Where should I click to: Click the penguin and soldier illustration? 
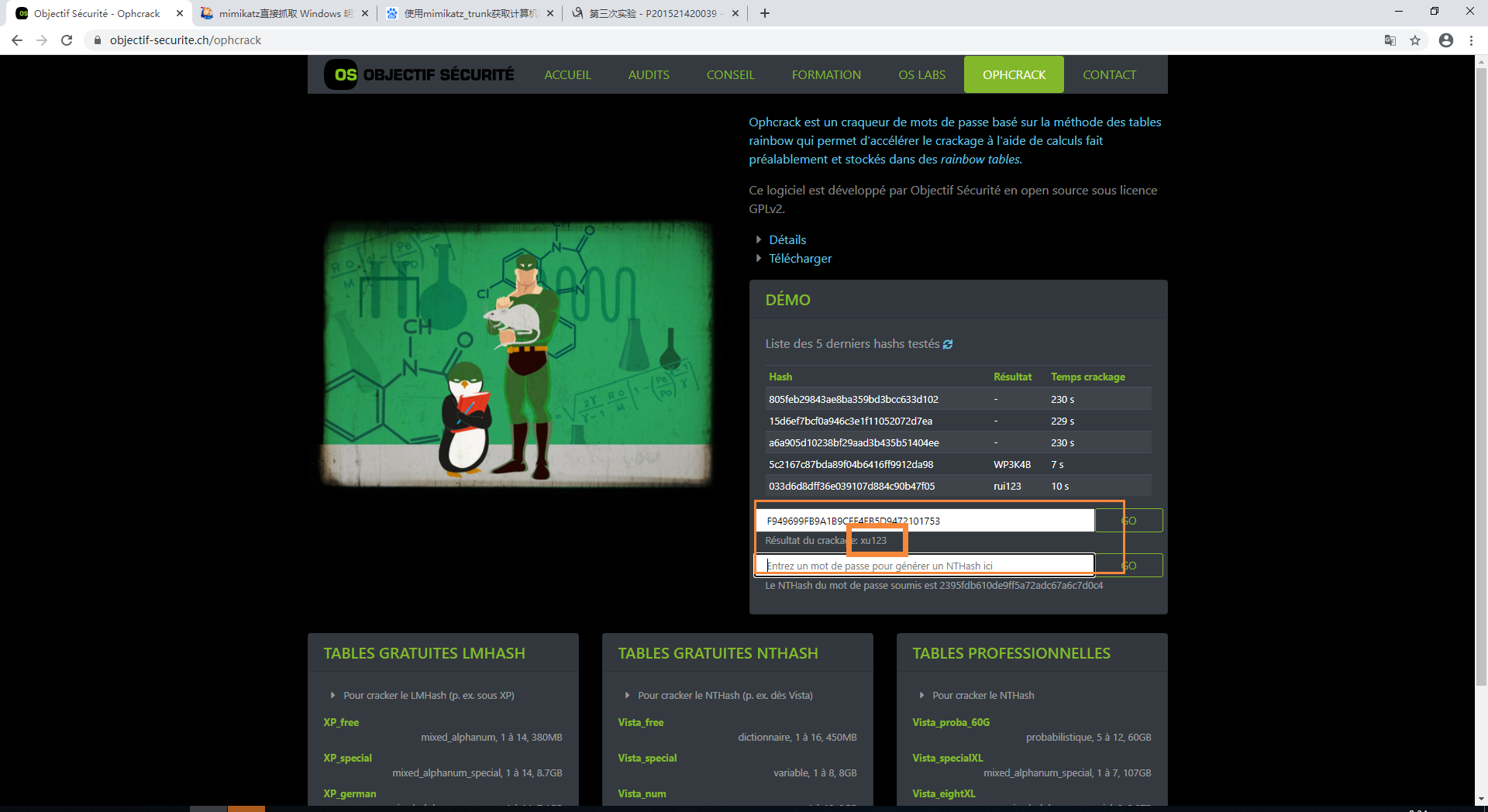(x=517, y=354)
